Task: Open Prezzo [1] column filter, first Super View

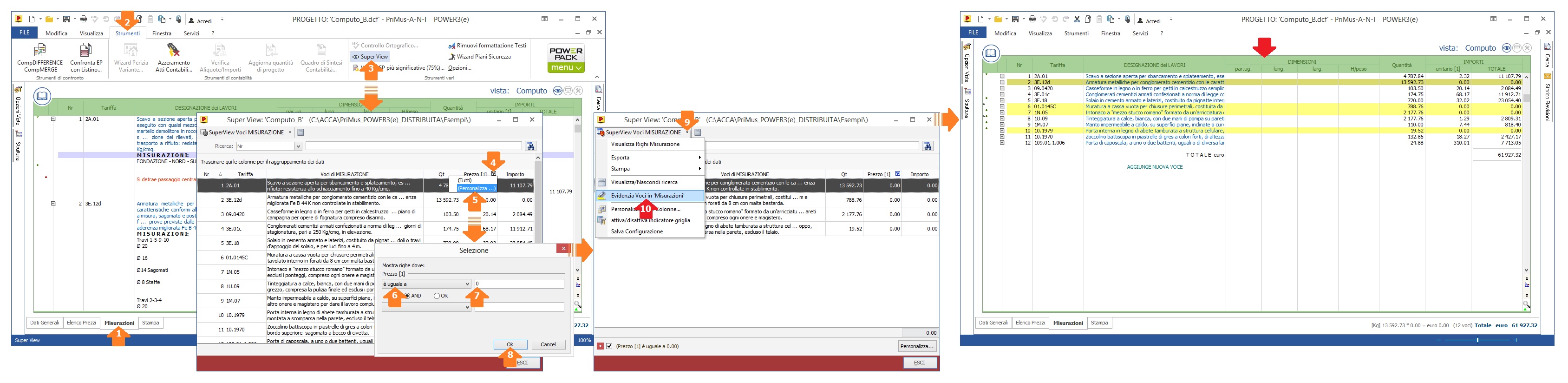Action: click(x=494, y=173)
